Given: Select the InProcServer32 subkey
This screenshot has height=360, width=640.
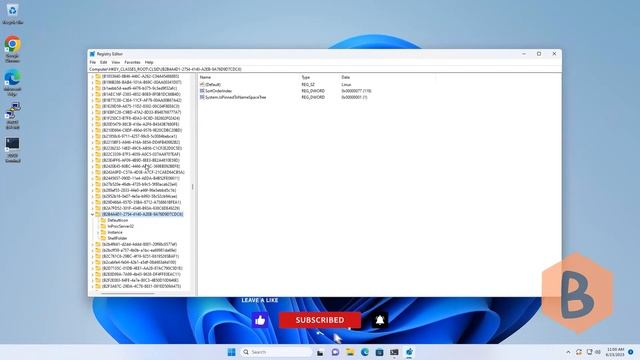Looking at the screenshot, I should pyautogui.click(x=120, y=226).
